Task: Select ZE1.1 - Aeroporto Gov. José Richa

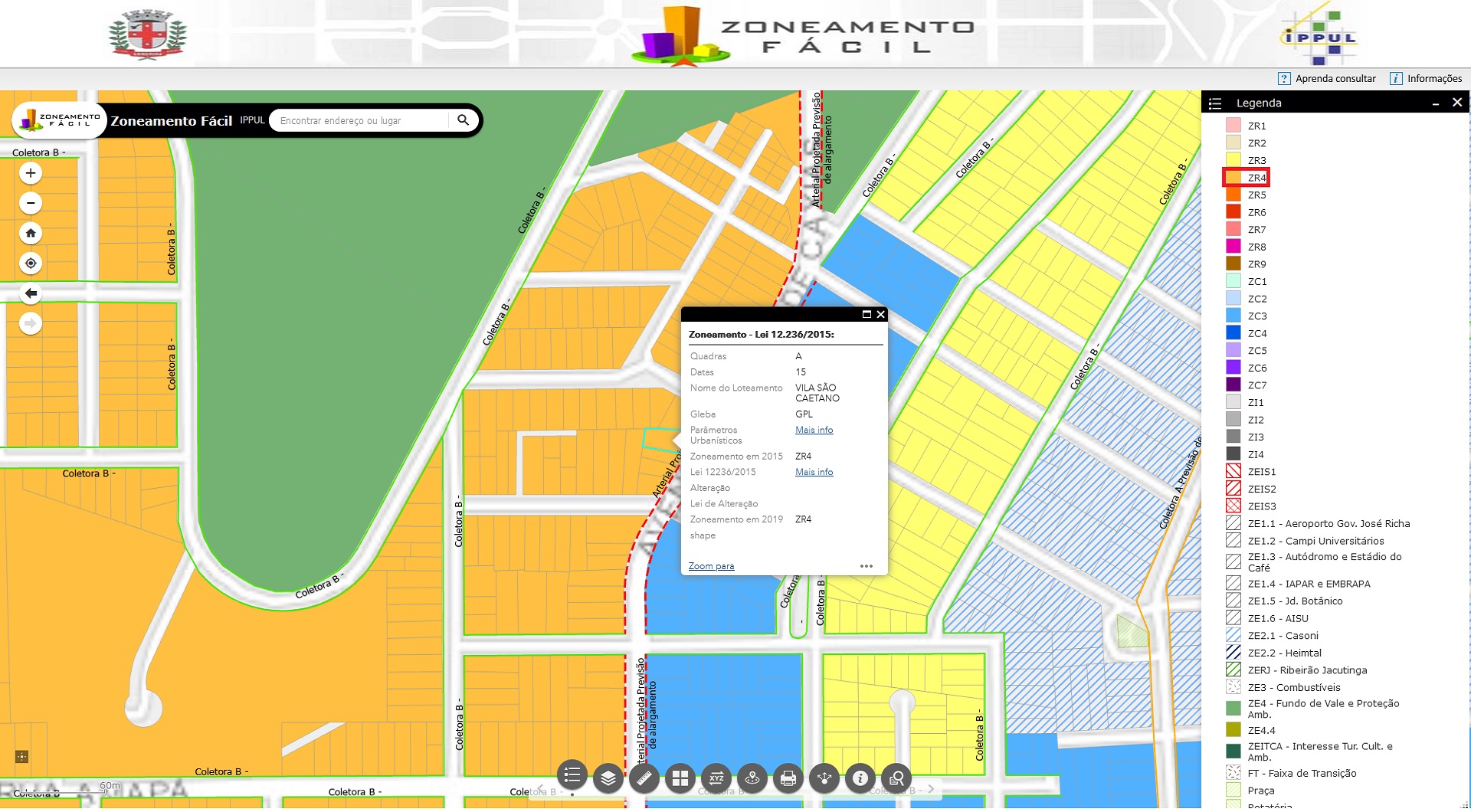Action: 1328,523
